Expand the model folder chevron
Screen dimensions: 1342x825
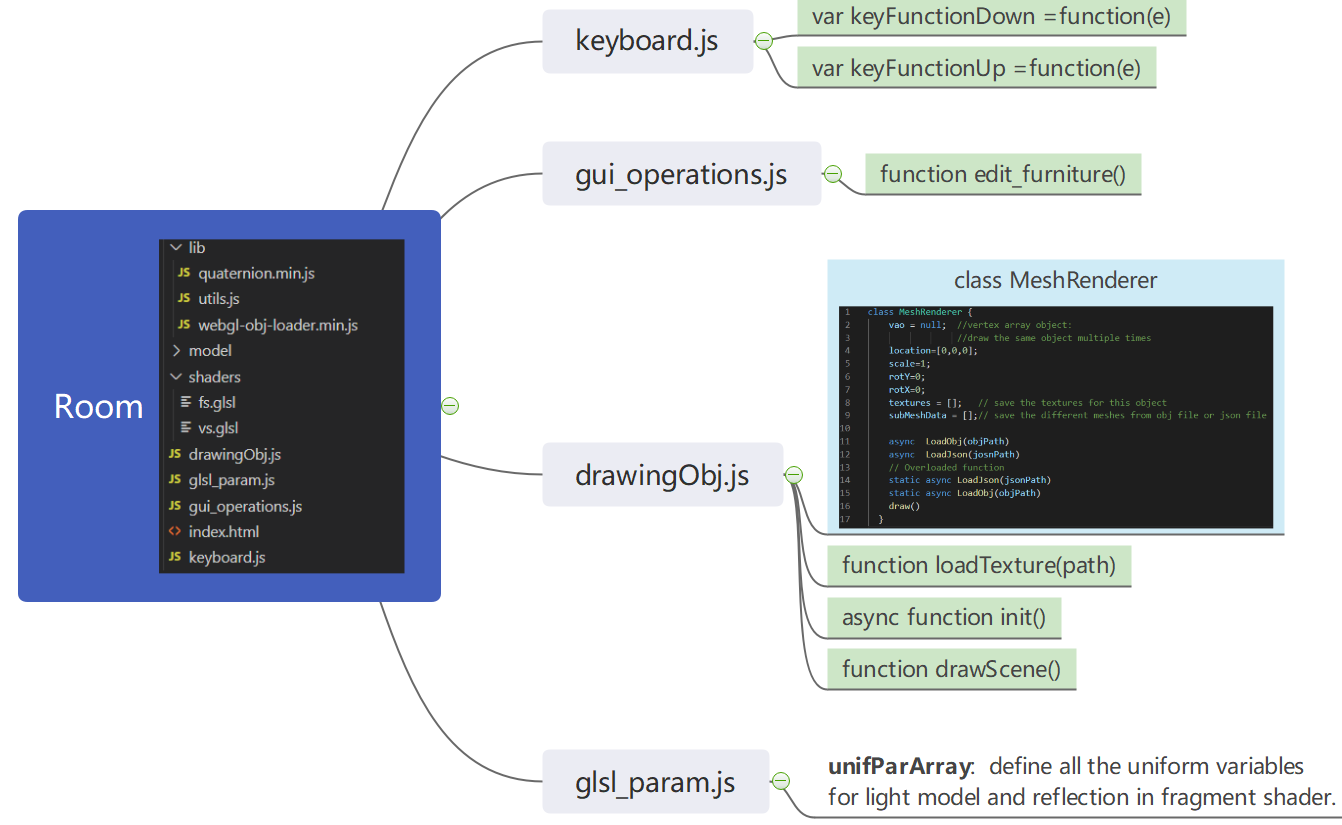(177, 351)
